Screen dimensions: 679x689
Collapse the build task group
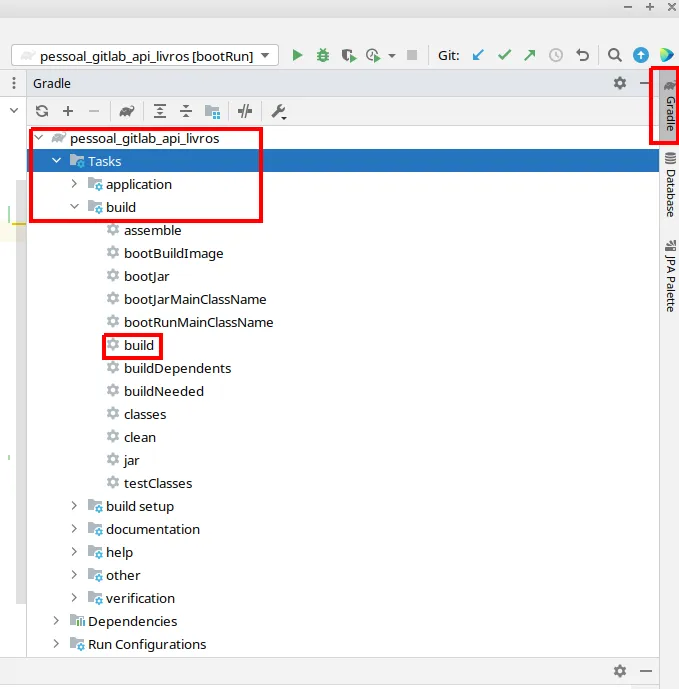click(x=75, y=207)
